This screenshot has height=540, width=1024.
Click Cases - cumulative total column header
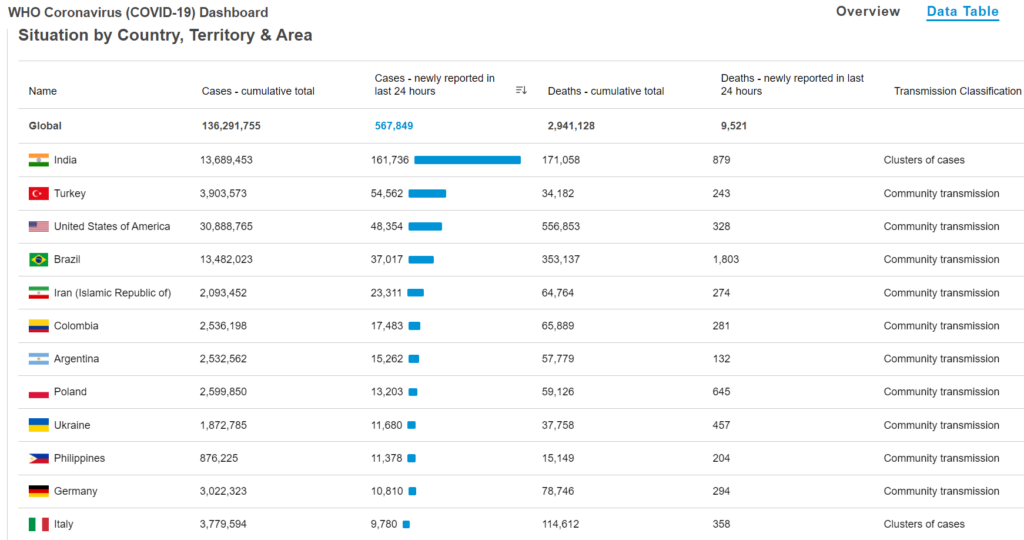(x=258, y=91)
